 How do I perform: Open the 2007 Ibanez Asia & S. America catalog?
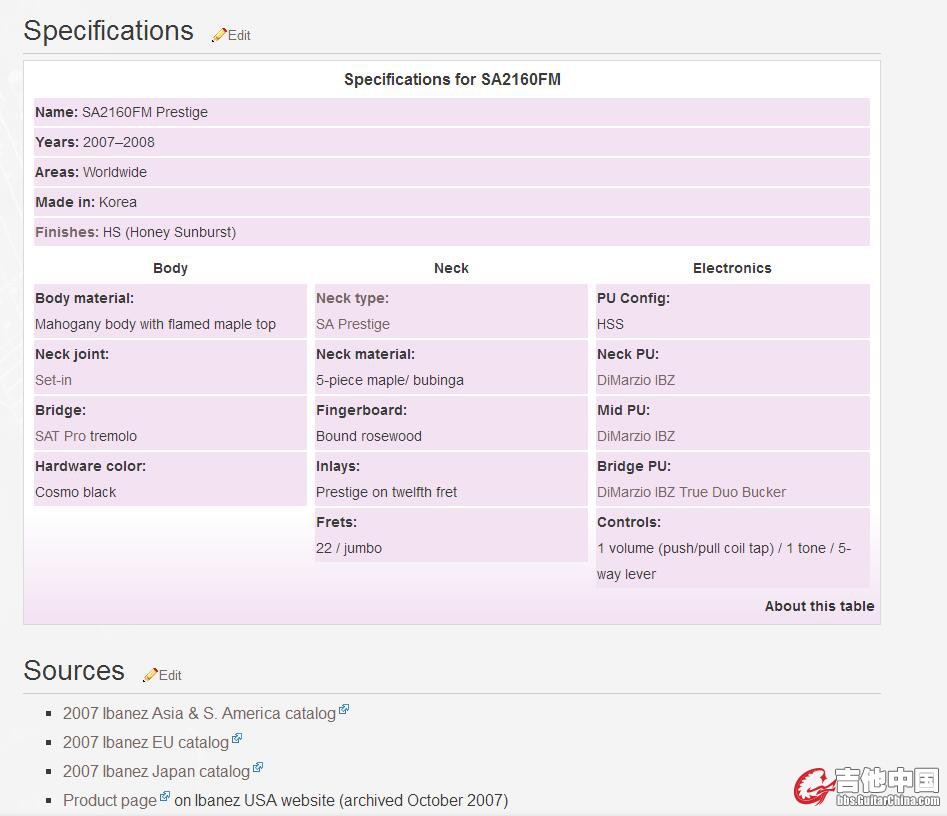(199, 713)
